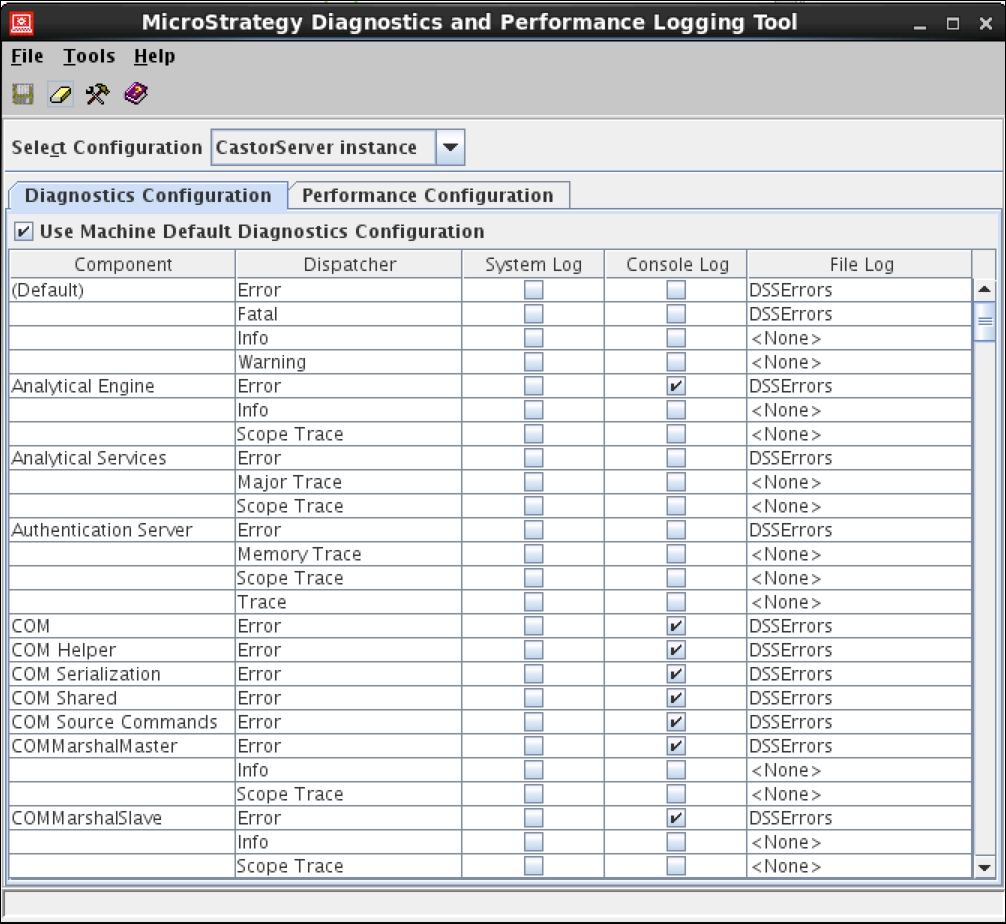
Task: Expand the Select Configuration dropdown arrow
Action: (x=450, y=148)
